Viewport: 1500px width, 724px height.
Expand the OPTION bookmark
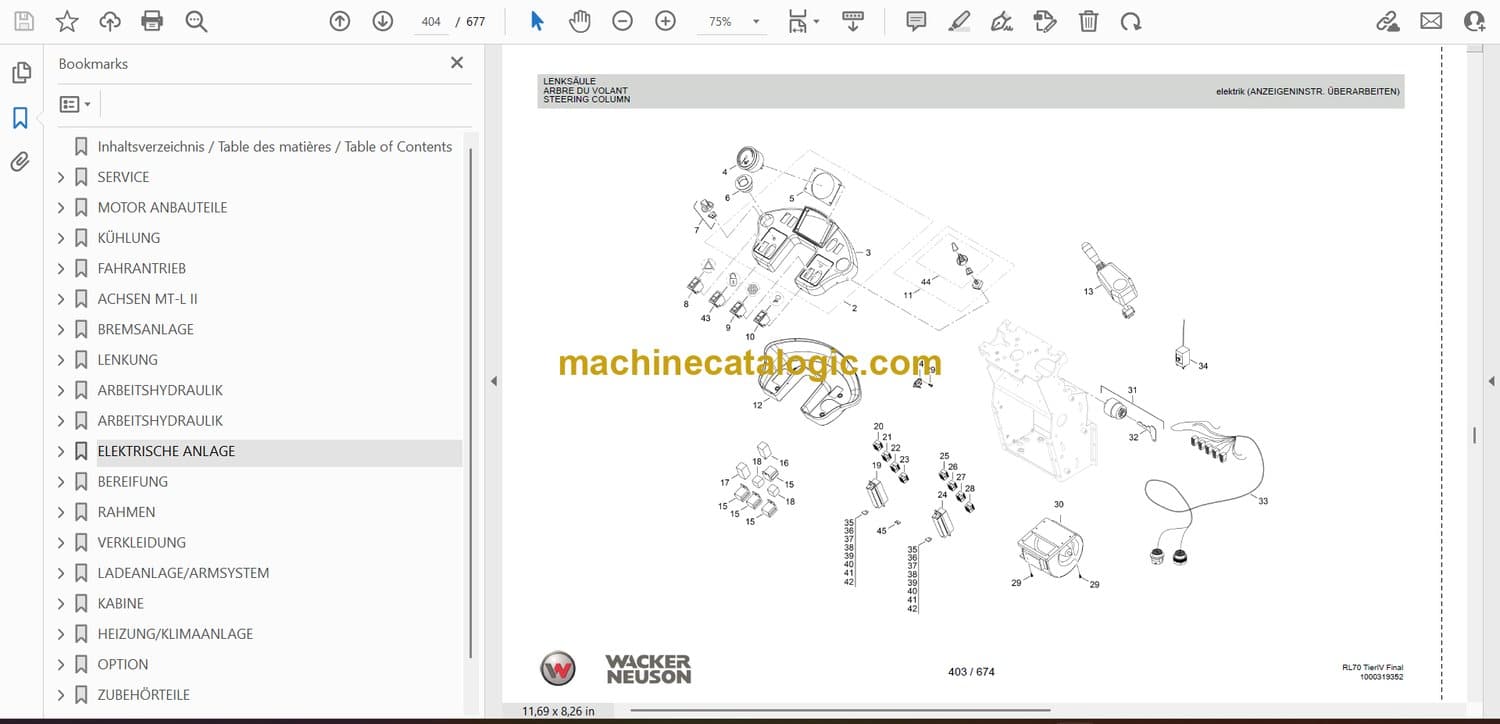61,664
